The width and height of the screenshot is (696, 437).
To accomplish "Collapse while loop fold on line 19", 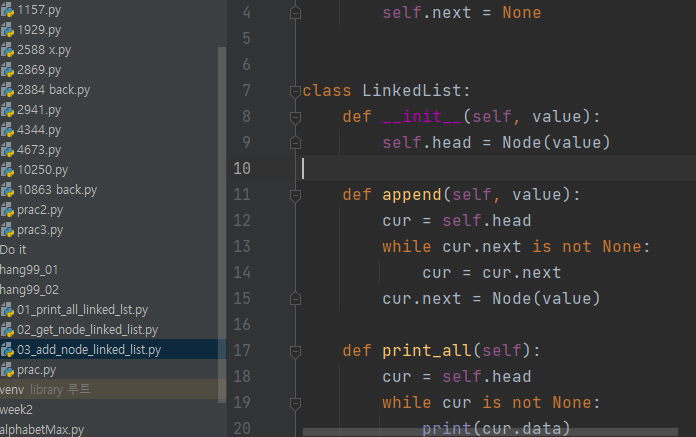I will coord(295,403).
